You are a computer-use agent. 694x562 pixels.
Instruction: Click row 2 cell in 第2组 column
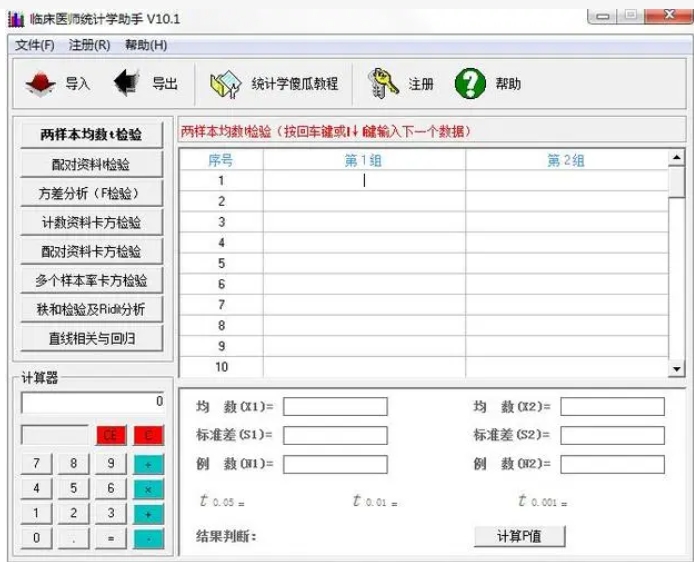pos(567,201)
